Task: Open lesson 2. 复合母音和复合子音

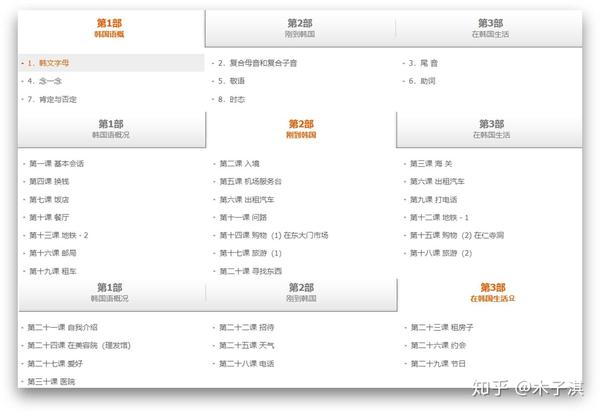Action: pos(257,63)
